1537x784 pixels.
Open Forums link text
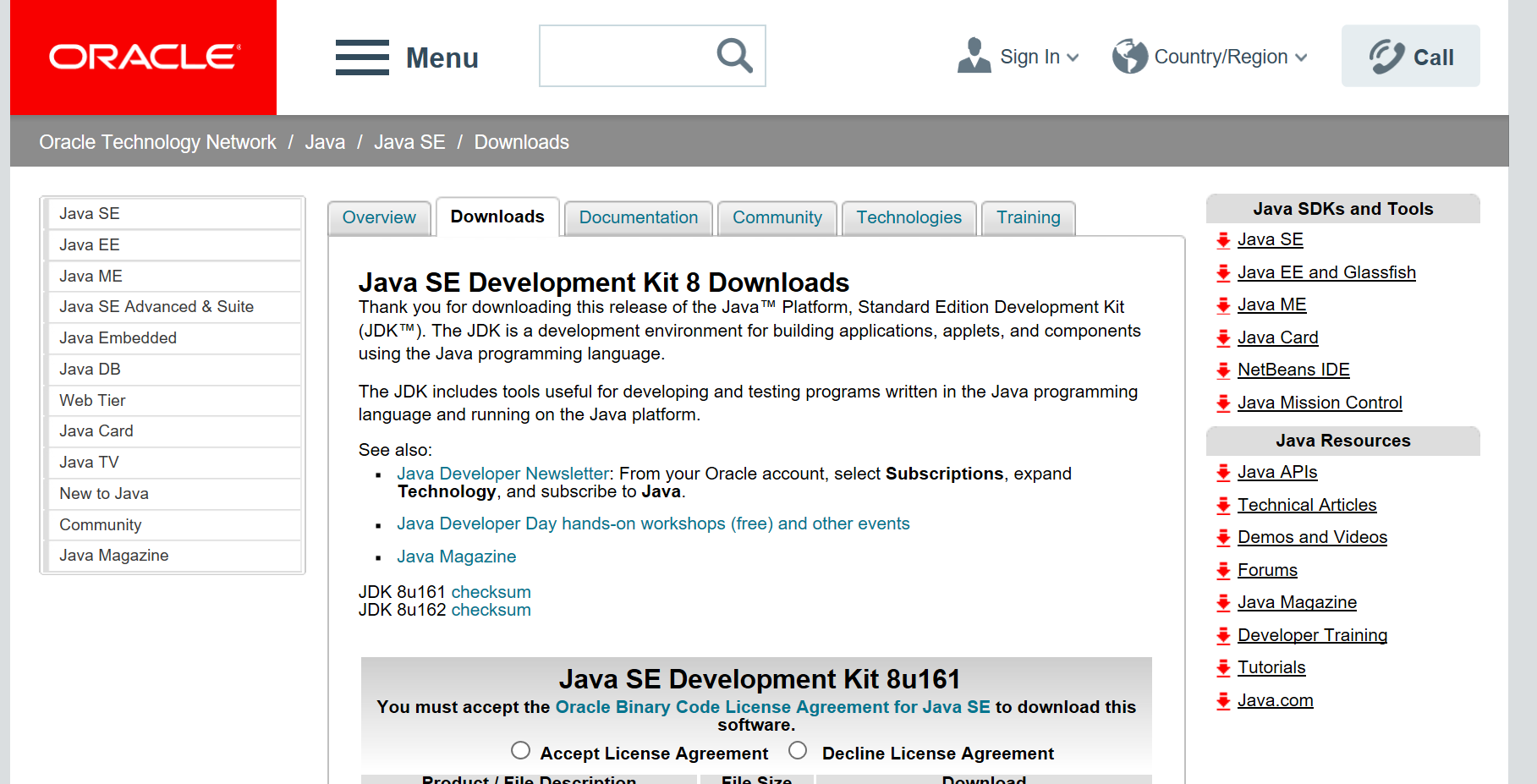point(1267,570)
